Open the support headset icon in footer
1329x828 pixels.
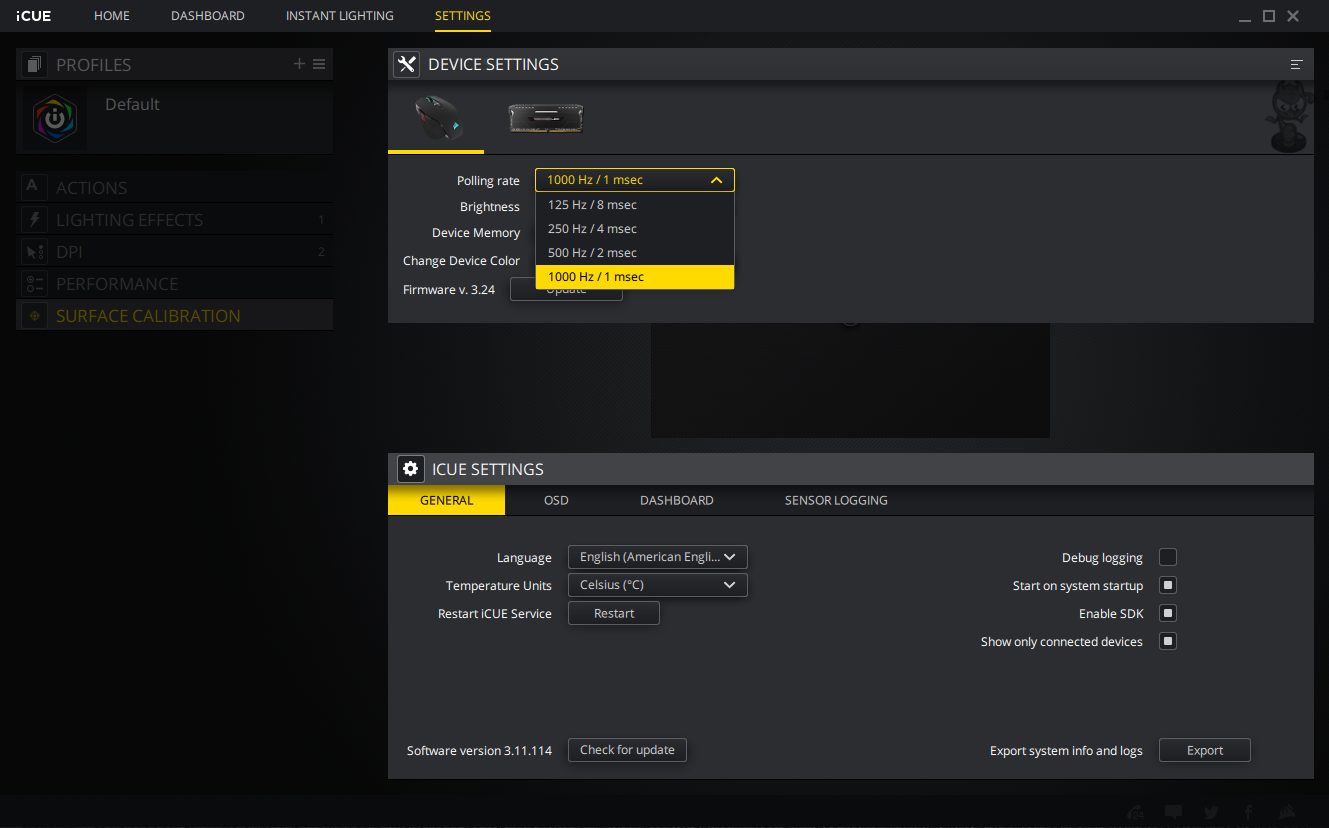(1135, 812)
